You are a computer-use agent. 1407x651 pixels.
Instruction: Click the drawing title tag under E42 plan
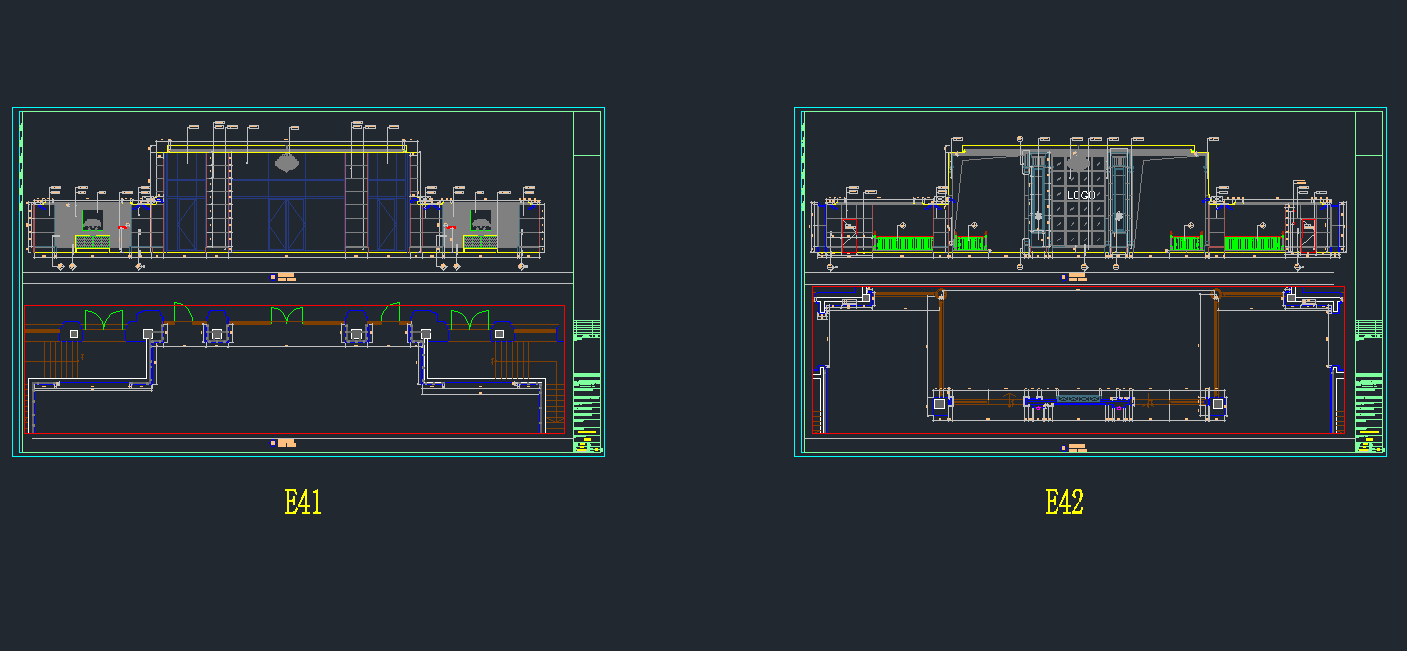pyautogui.click(x=1074, y=447)
